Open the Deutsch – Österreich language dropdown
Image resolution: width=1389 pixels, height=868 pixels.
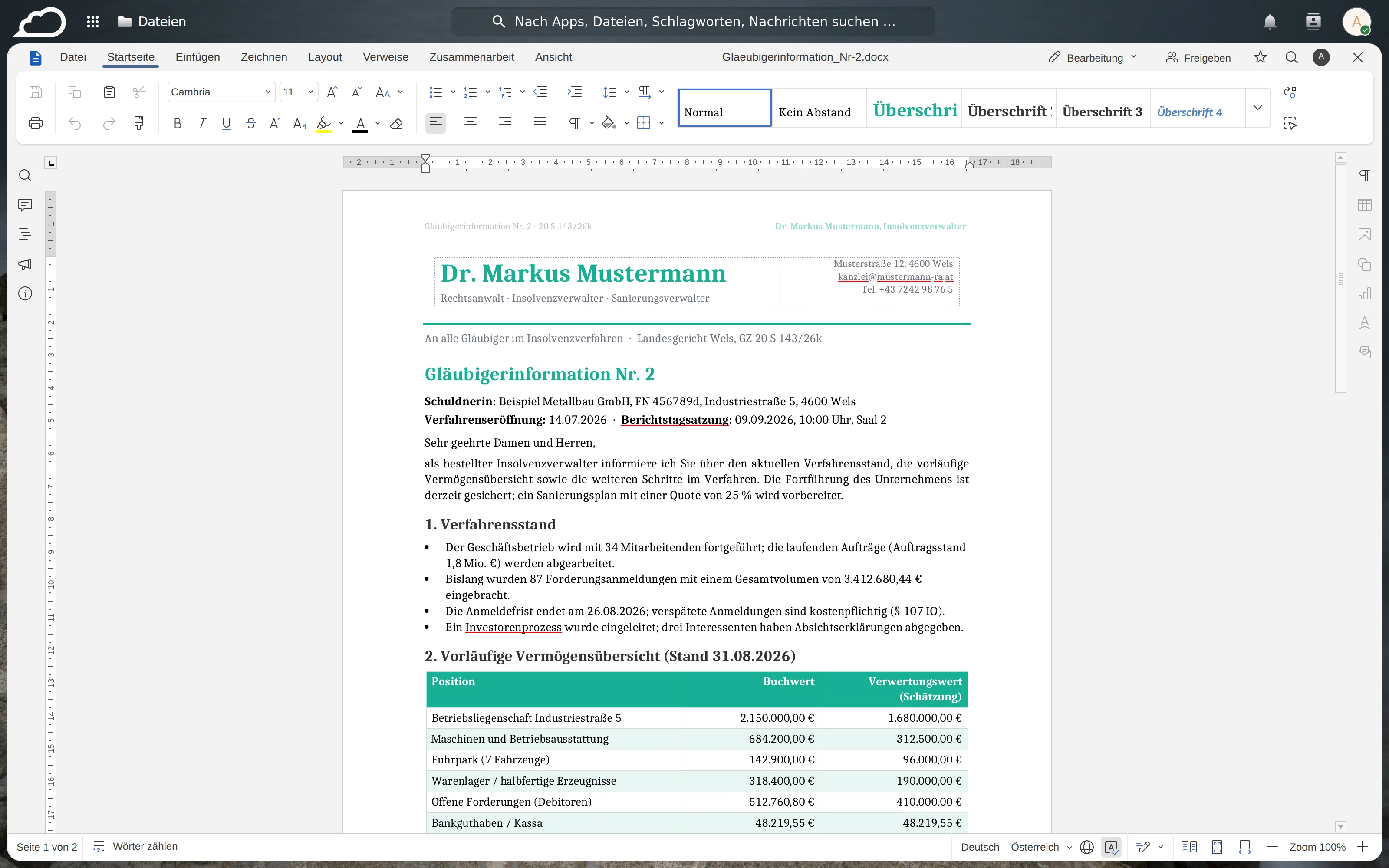tap(1016, 847)
